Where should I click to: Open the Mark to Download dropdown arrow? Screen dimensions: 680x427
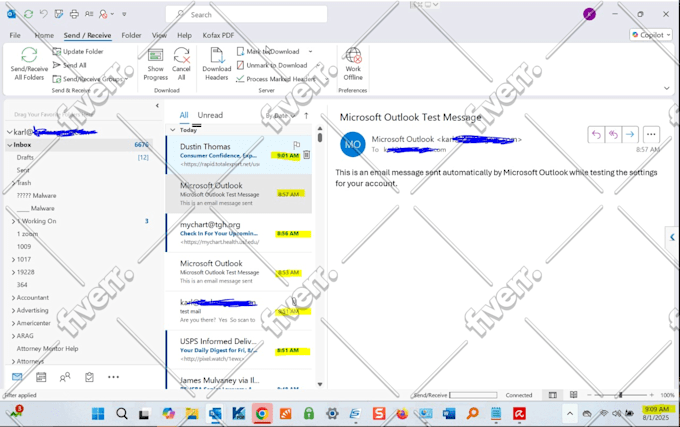[311, 51]
